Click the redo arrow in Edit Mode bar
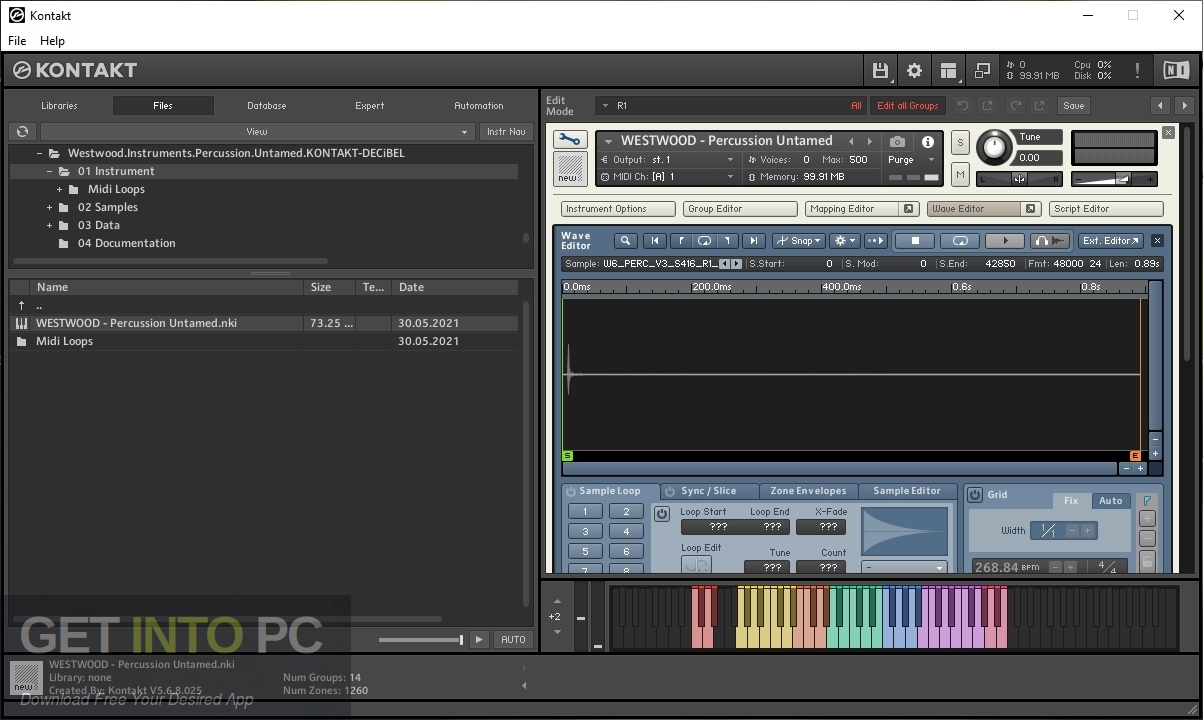 pos(1016,105)
